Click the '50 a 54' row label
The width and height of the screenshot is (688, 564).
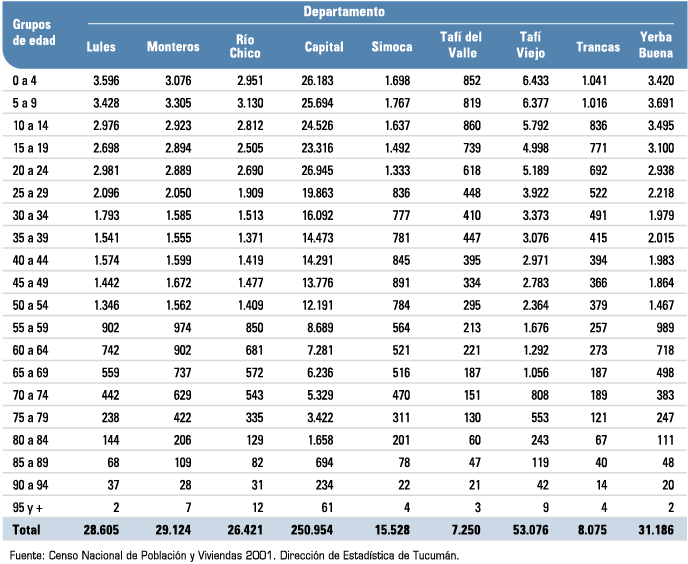tap(30, 305)
